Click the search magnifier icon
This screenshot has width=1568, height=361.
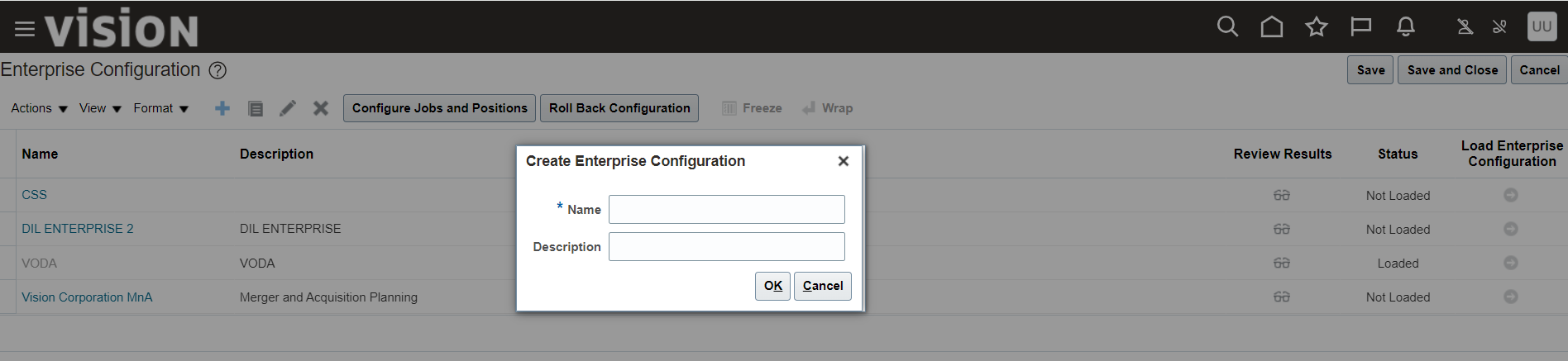click(1227, 27)
